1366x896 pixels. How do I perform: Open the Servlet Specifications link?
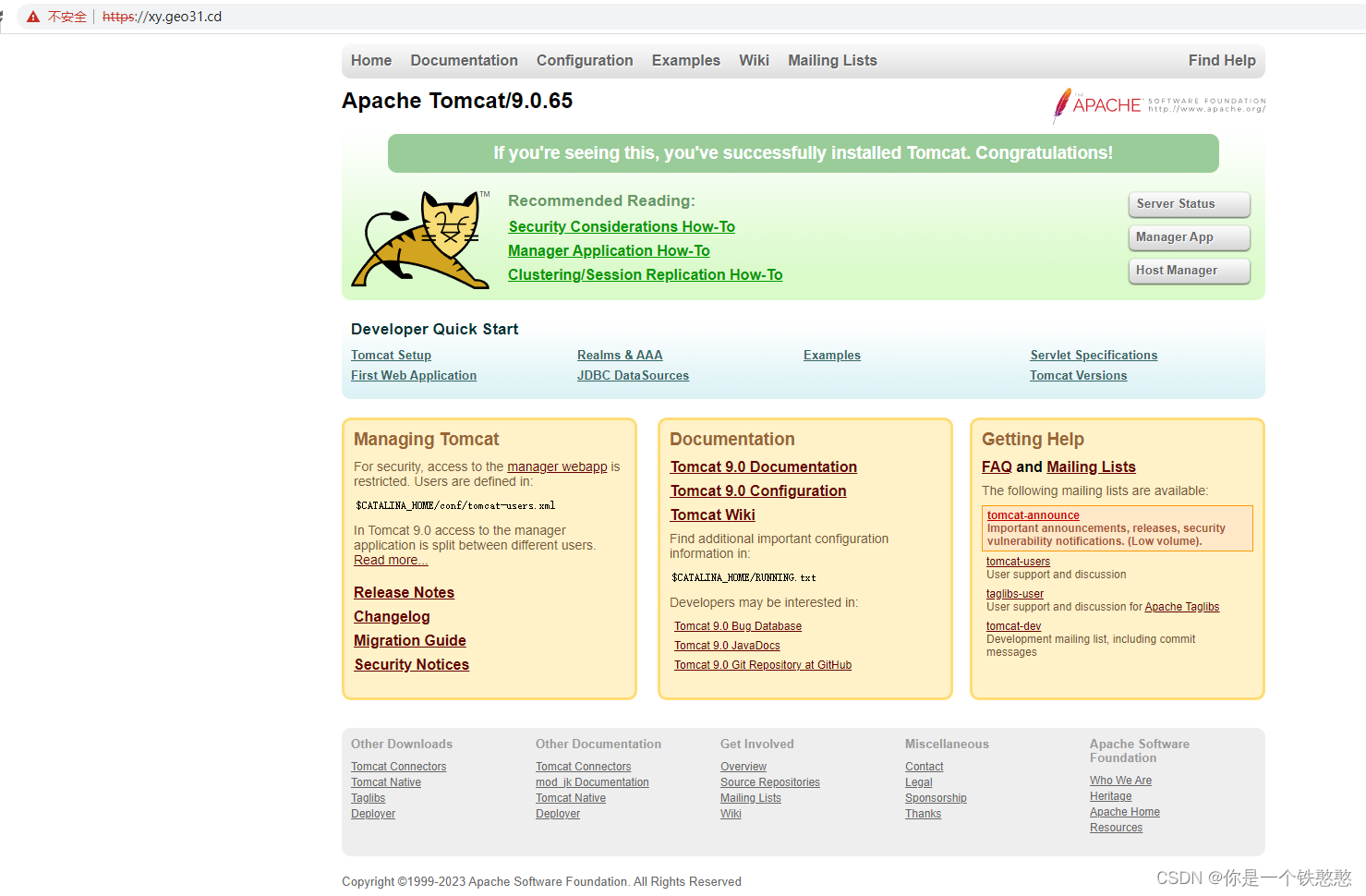[x=1094, y=355]
